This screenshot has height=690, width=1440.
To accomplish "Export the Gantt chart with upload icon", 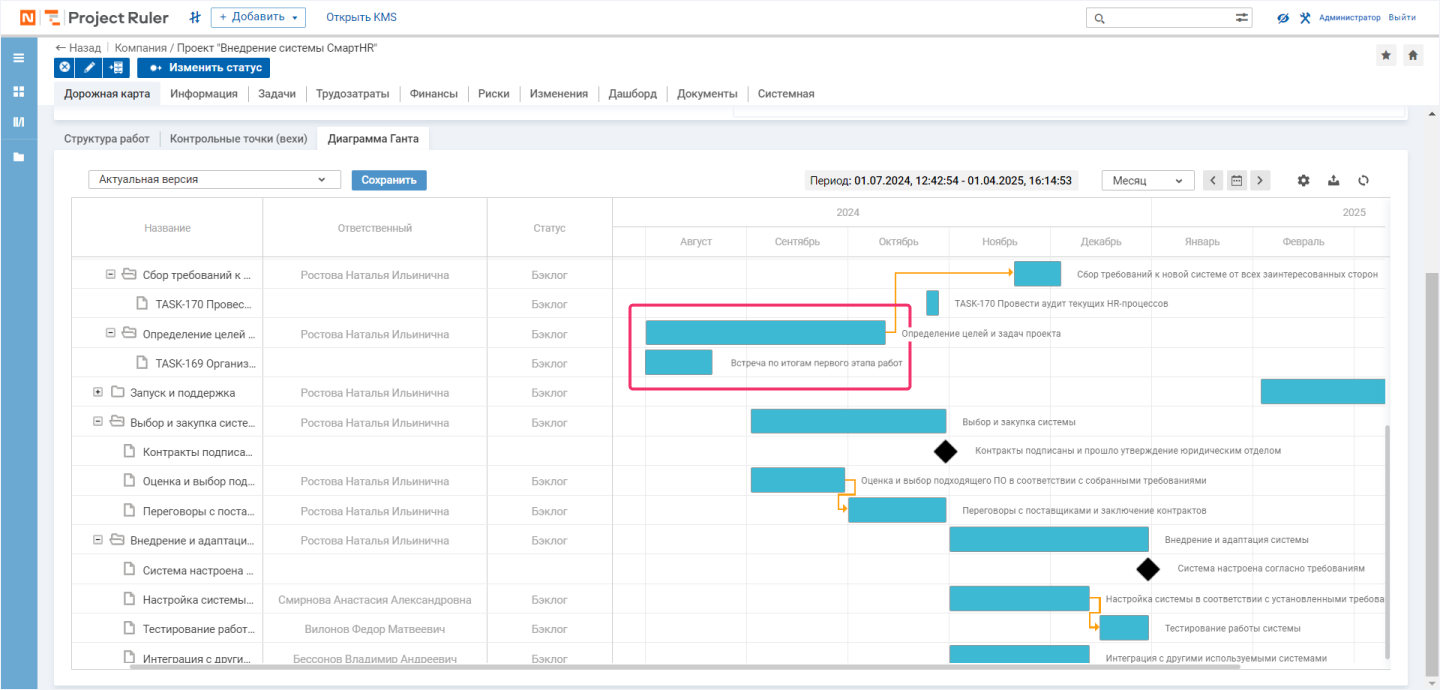I will (x=1333, y=181).
